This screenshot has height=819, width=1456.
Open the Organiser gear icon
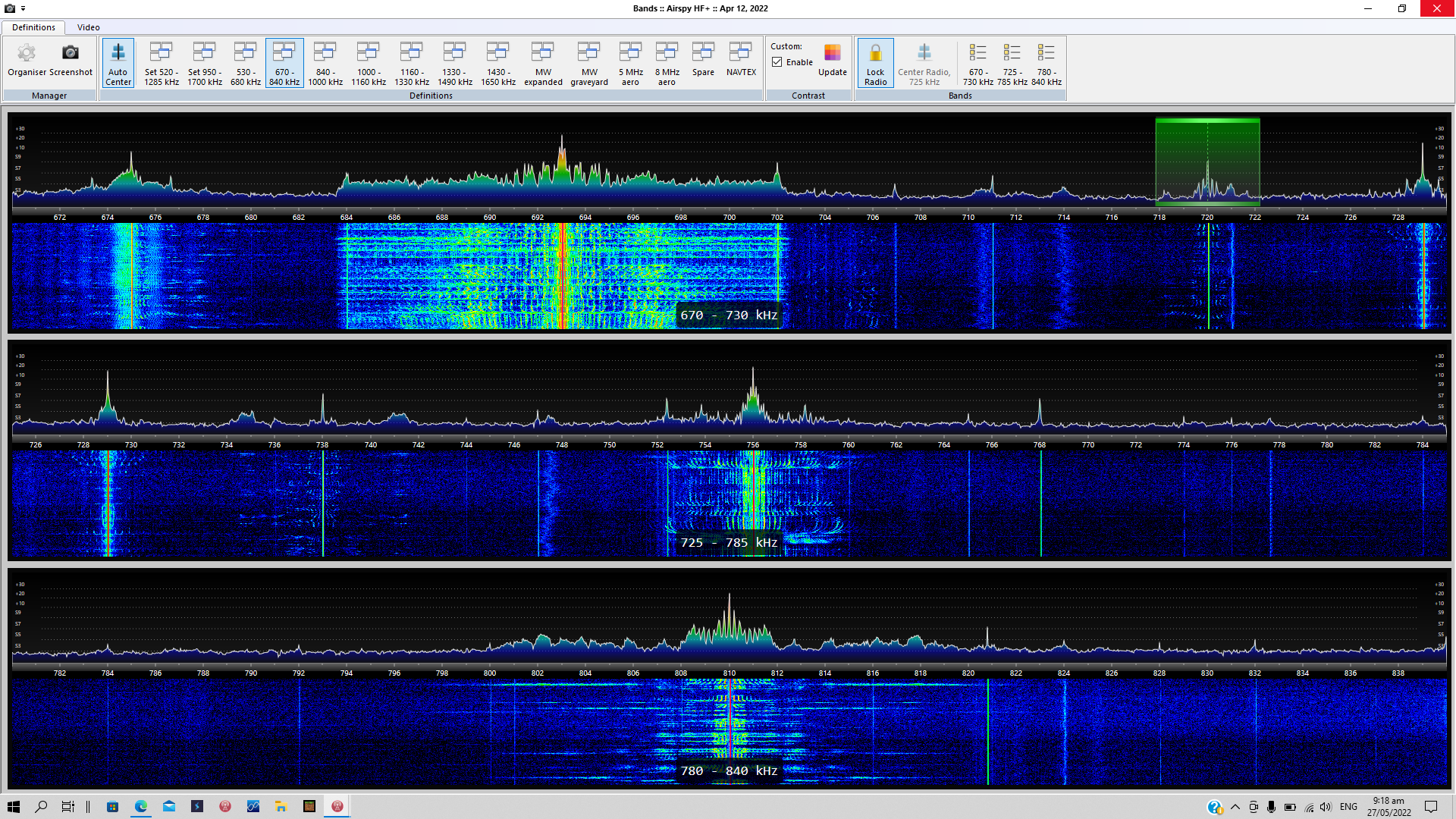[27, 54]
